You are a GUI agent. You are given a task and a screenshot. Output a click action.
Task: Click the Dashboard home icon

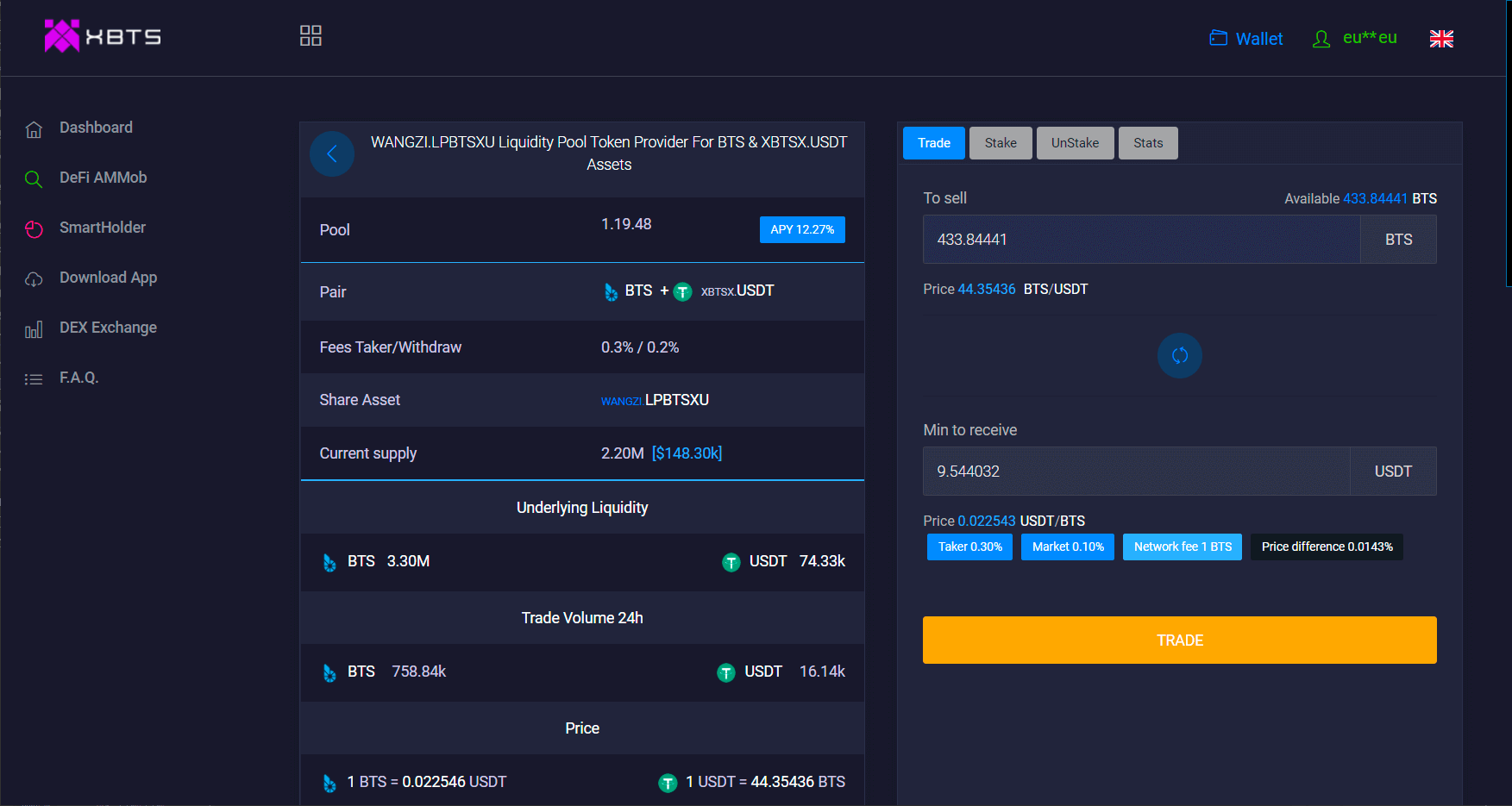(34, 129)
